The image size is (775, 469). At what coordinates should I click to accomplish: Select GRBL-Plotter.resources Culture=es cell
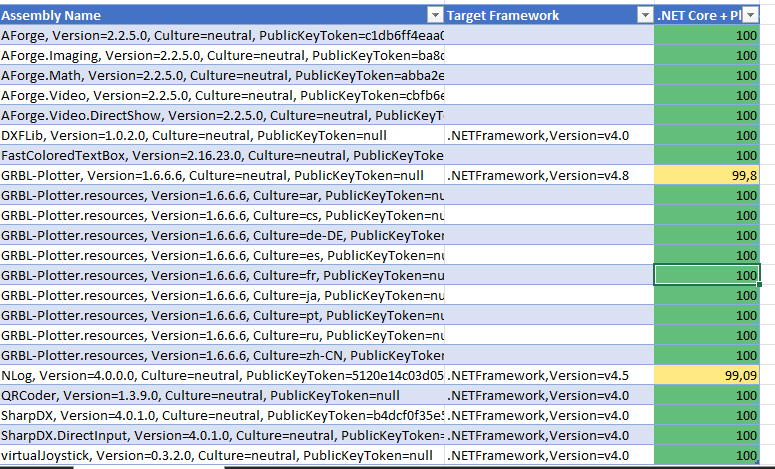coord(222,256)
